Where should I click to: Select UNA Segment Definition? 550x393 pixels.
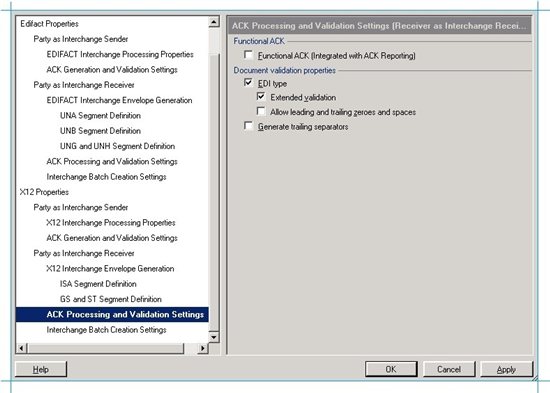(100, 115)
